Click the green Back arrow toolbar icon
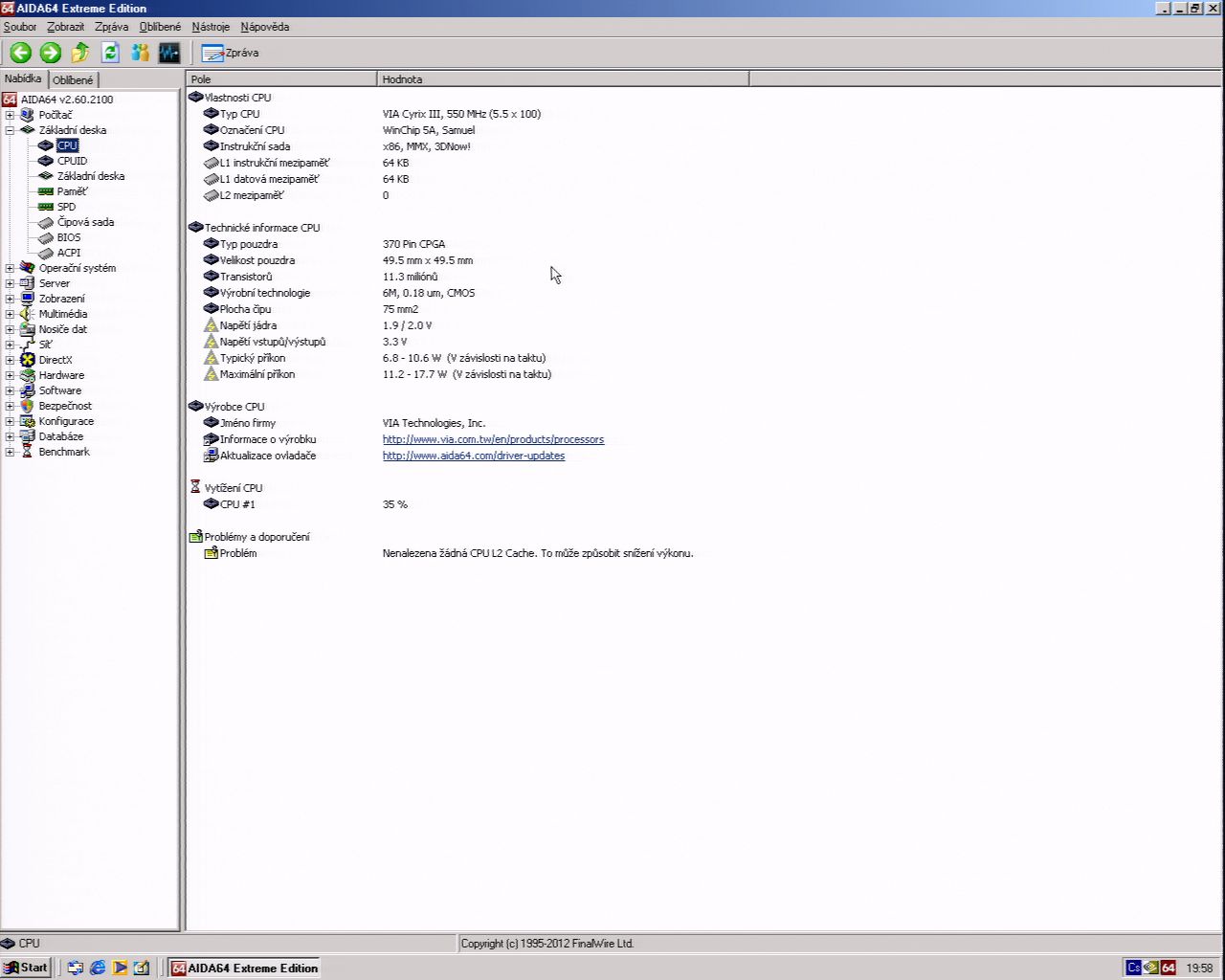1225x980 pixels. pos(21,53)
